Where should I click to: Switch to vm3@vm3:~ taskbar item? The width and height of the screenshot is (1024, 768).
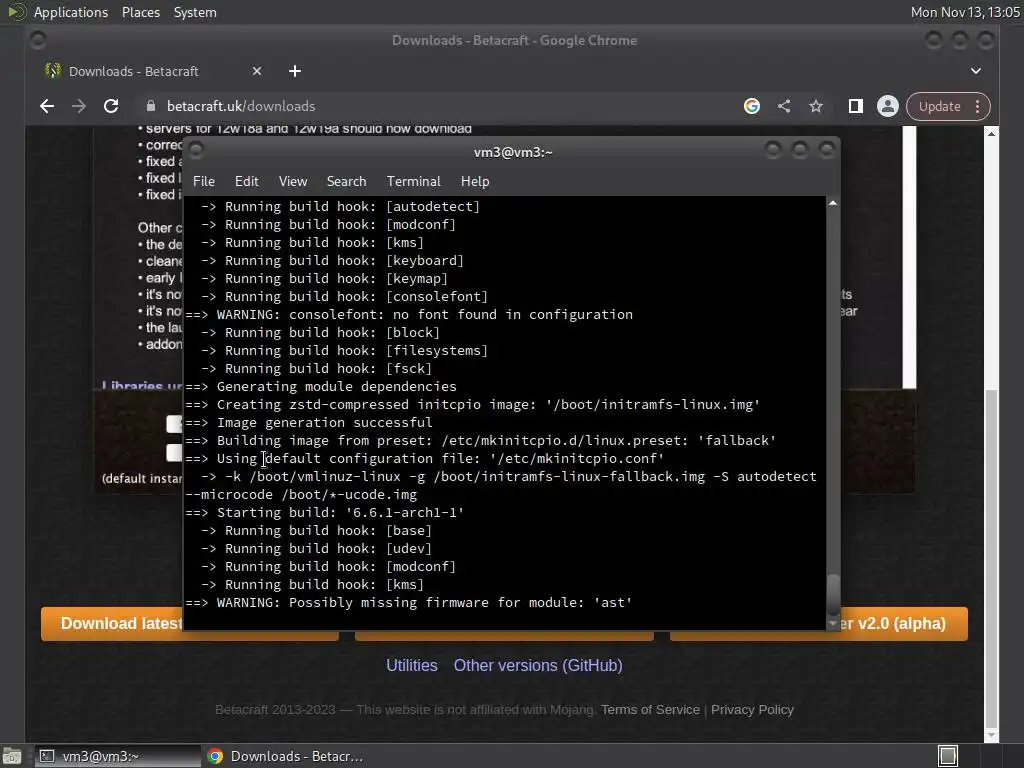coord(116,756)
